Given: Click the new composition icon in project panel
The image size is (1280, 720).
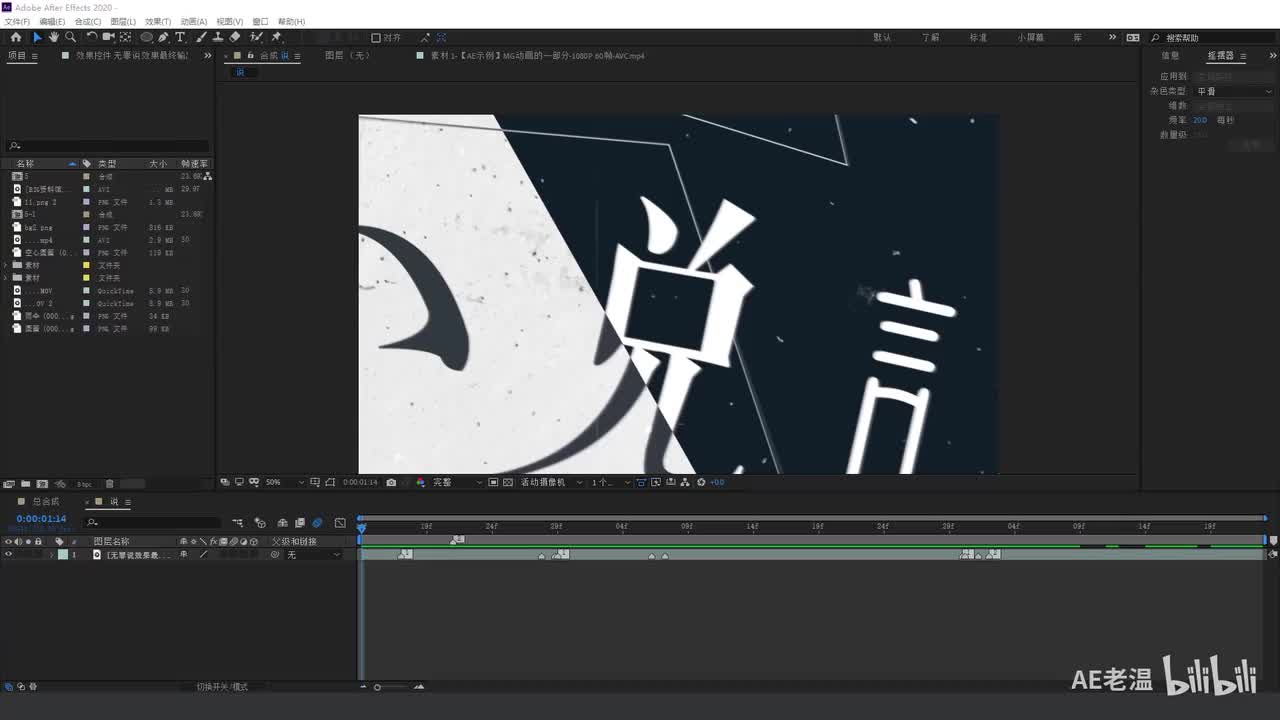Looking at the screenshot, I should (43, 484).
